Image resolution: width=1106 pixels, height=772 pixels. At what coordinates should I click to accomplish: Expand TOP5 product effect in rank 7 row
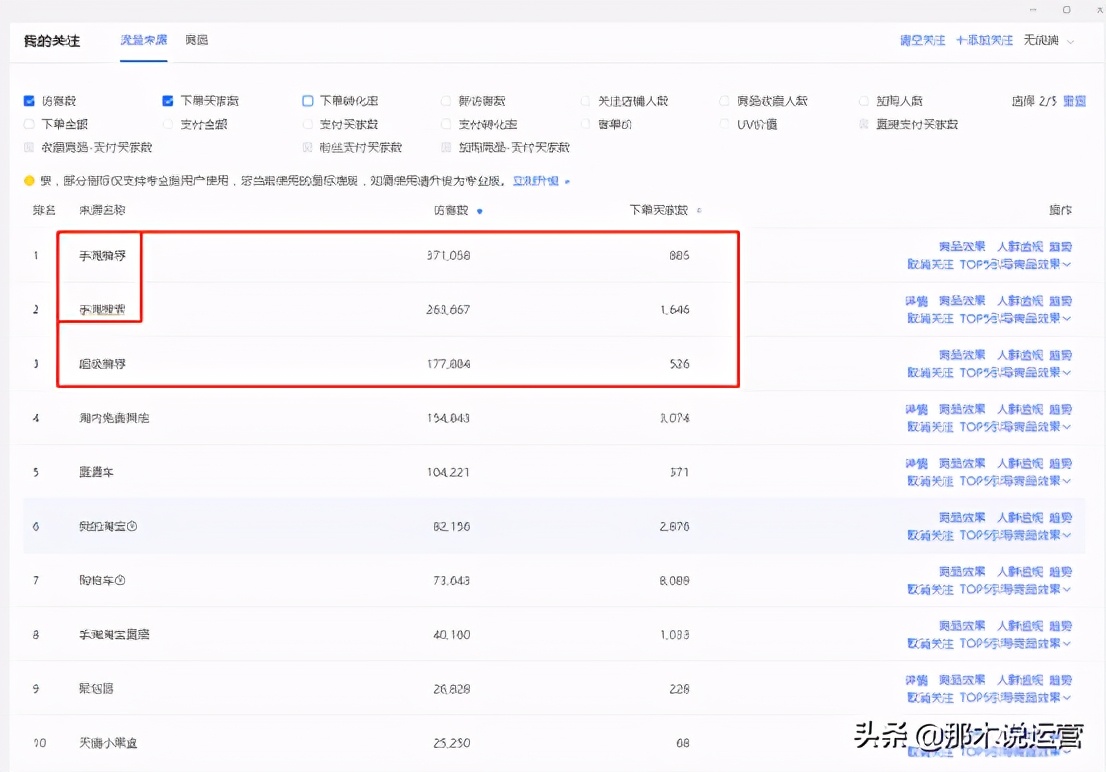(1015, 589)
